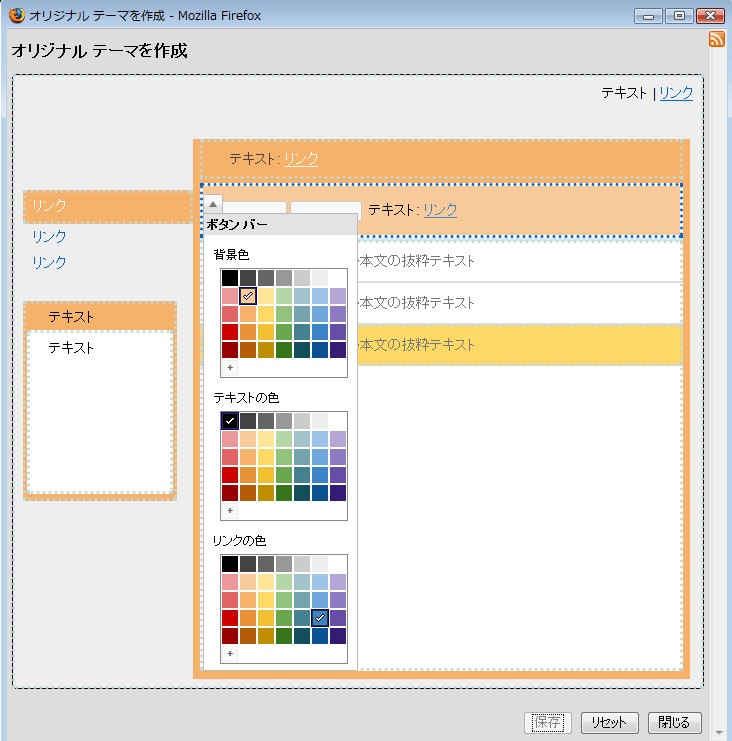This screenshot has height=741, width=732.
Task: Click the テキスト body of the sidebar widget
Action: point(100,411)
